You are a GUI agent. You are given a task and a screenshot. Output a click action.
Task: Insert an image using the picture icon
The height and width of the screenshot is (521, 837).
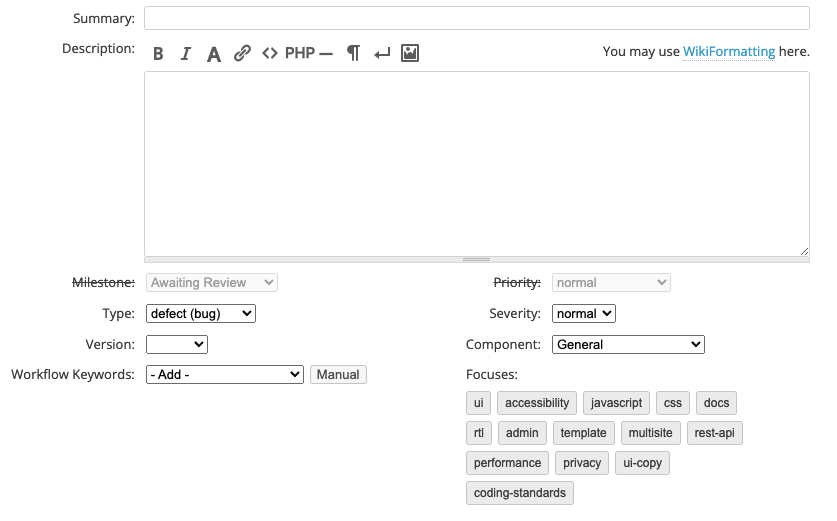click(409, 54)
